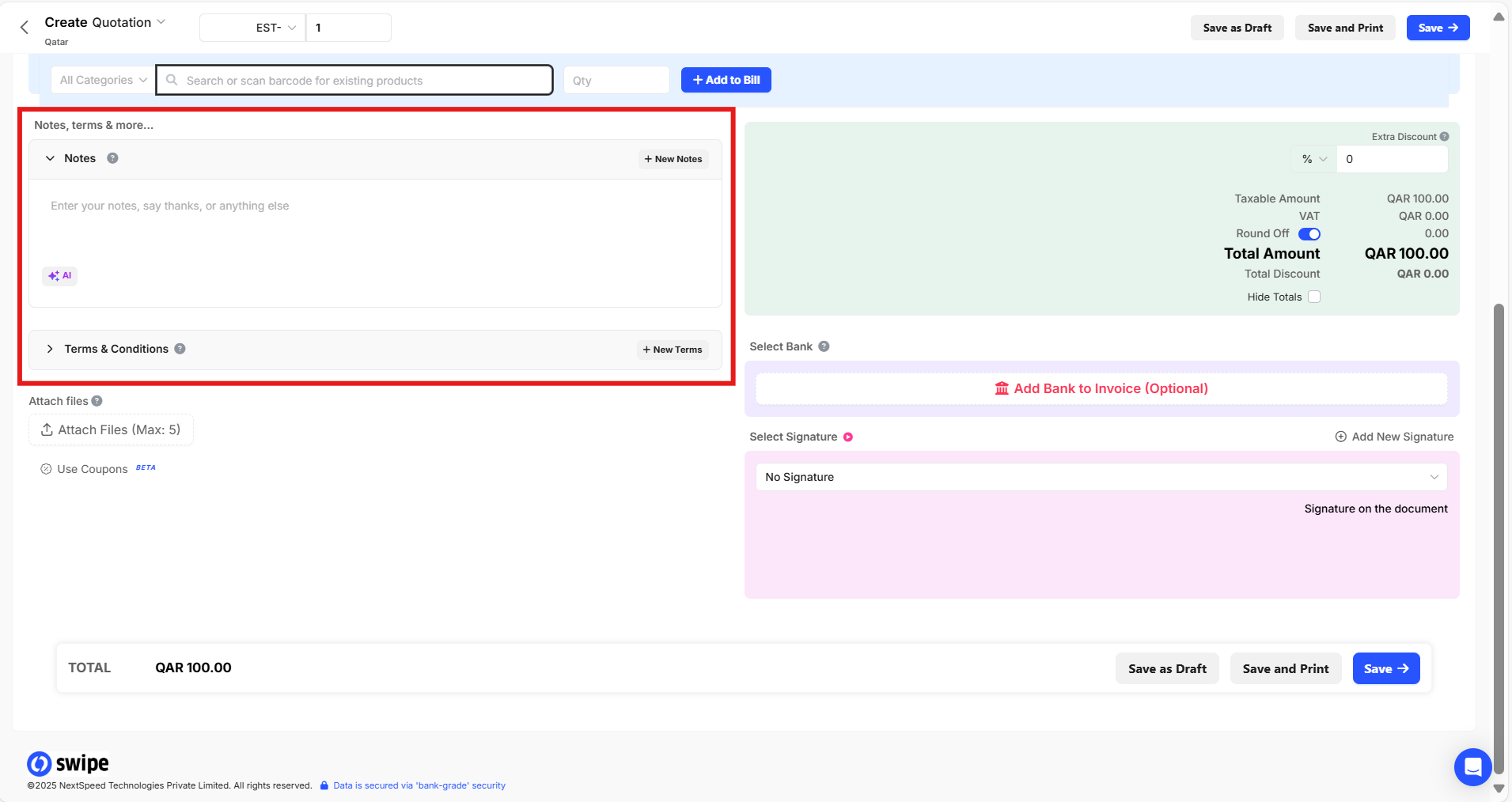Click the bottom blue Save button

(x=1386, y=668)
